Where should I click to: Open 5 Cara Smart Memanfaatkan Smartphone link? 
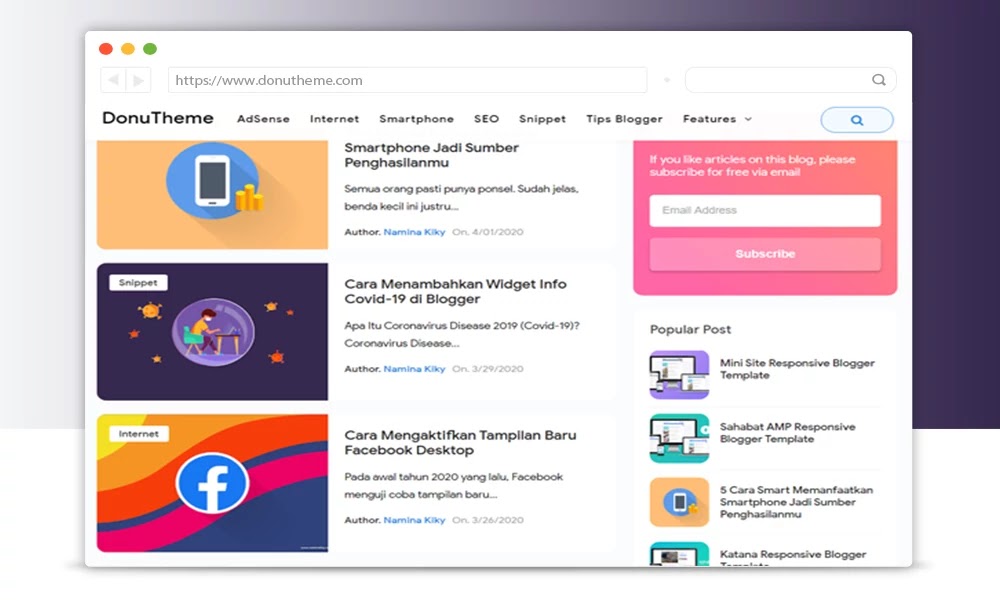797,502
